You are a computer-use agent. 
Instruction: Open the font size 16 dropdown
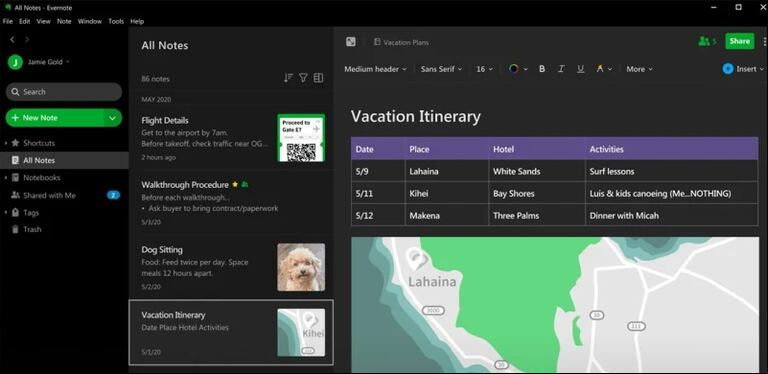click(x=484, y=69)
